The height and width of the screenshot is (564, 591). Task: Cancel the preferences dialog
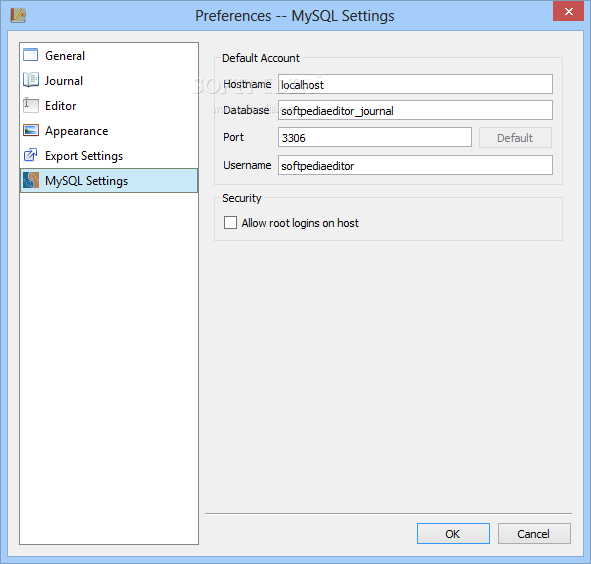(x=534, y=533)
